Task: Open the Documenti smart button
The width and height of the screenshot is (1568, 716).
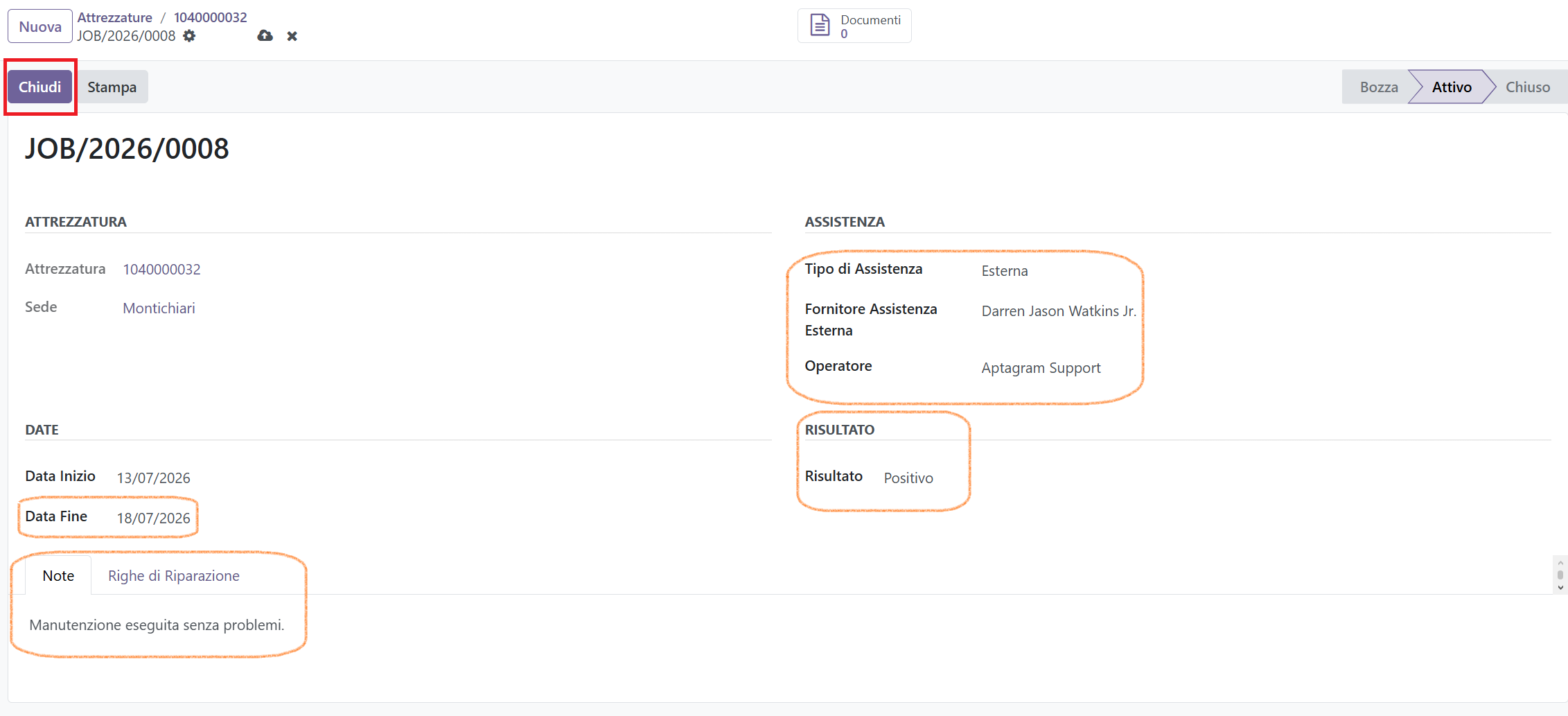Action: pyautogui.click(x=854, y=26)
